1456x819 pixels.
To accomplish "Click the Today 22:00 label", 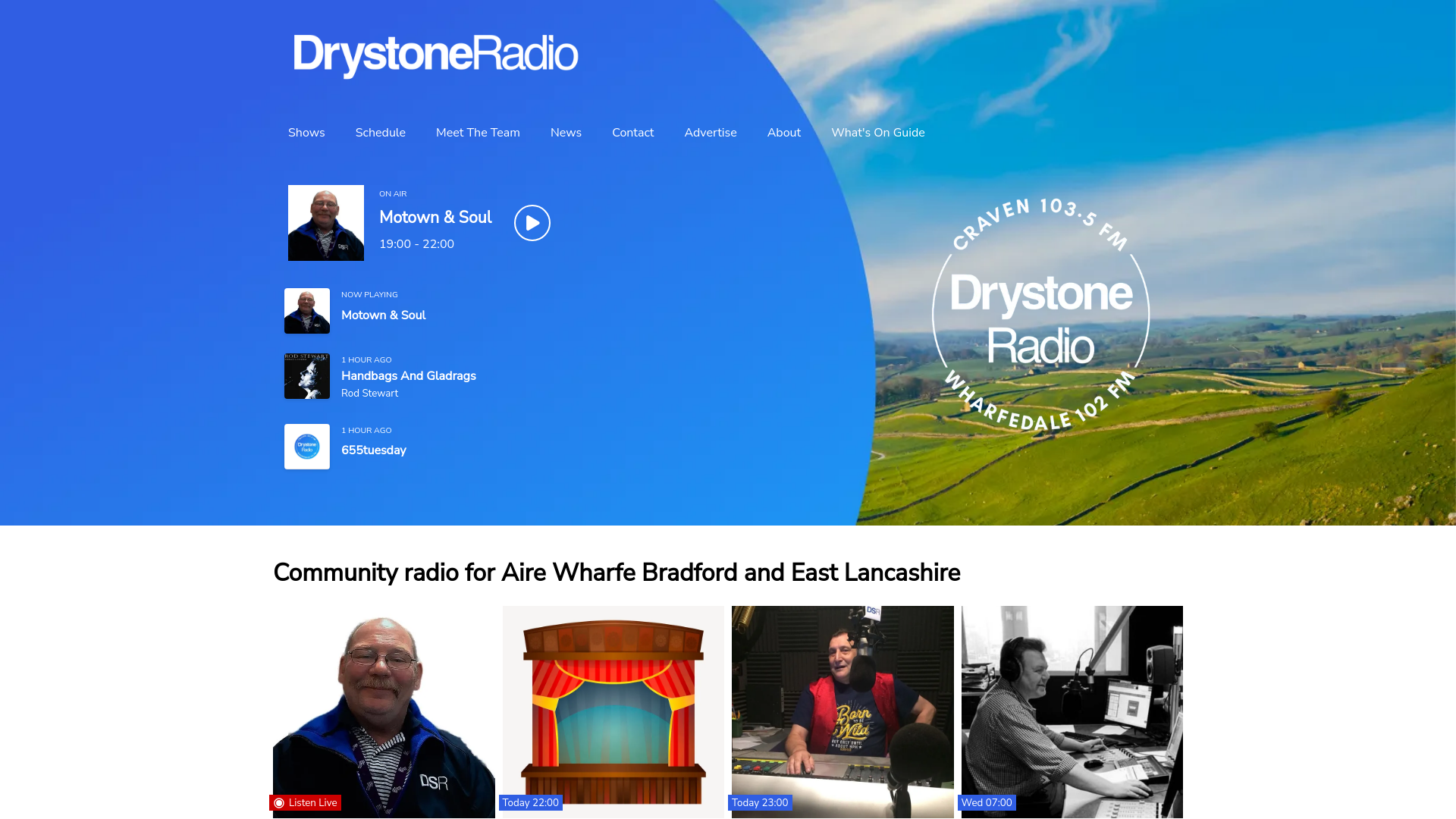I will (x=531, y=803).
